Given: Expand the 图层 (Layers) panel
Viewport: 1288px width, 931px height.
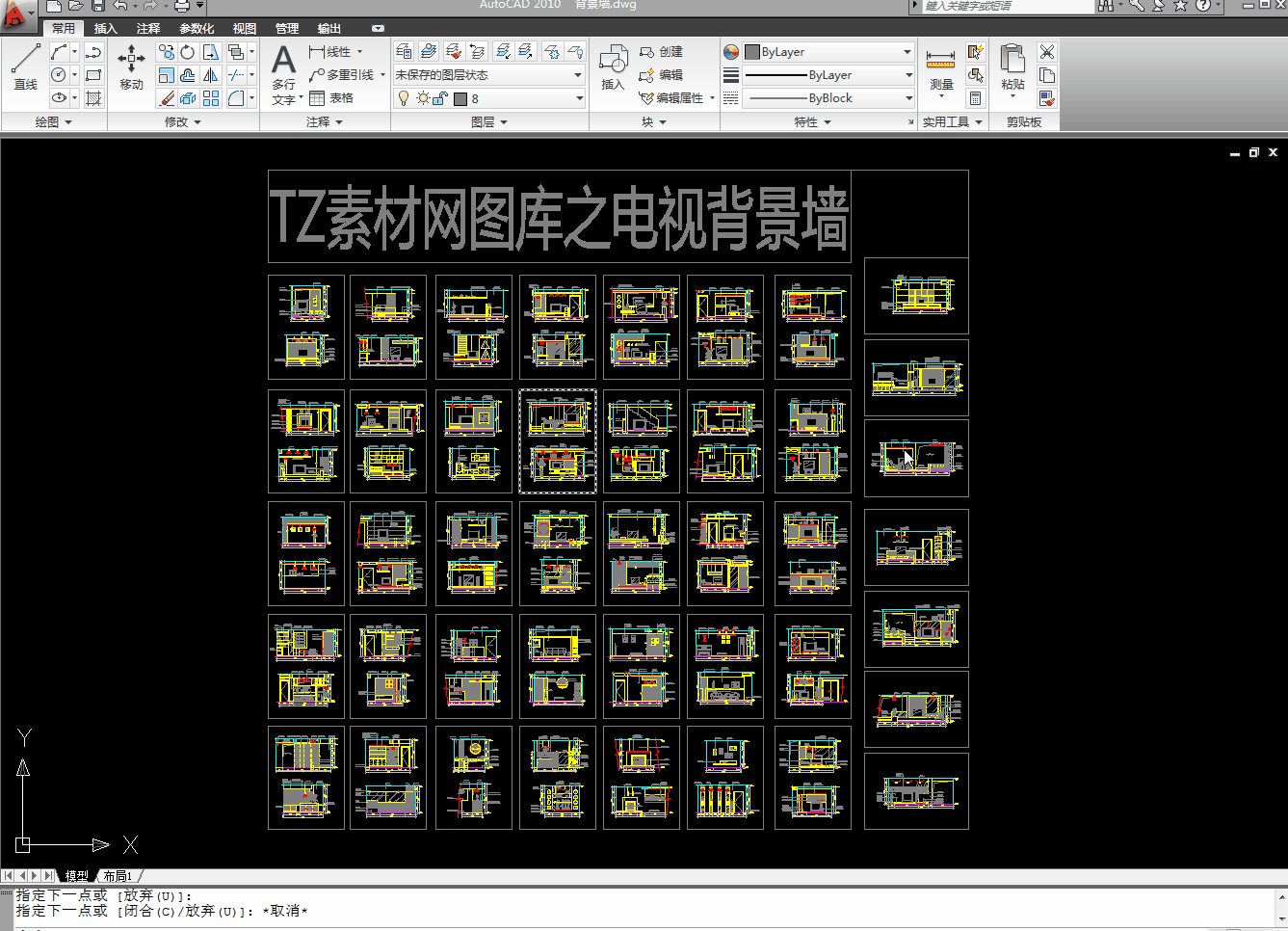Looking at the screenshot, I should [489, 122].
